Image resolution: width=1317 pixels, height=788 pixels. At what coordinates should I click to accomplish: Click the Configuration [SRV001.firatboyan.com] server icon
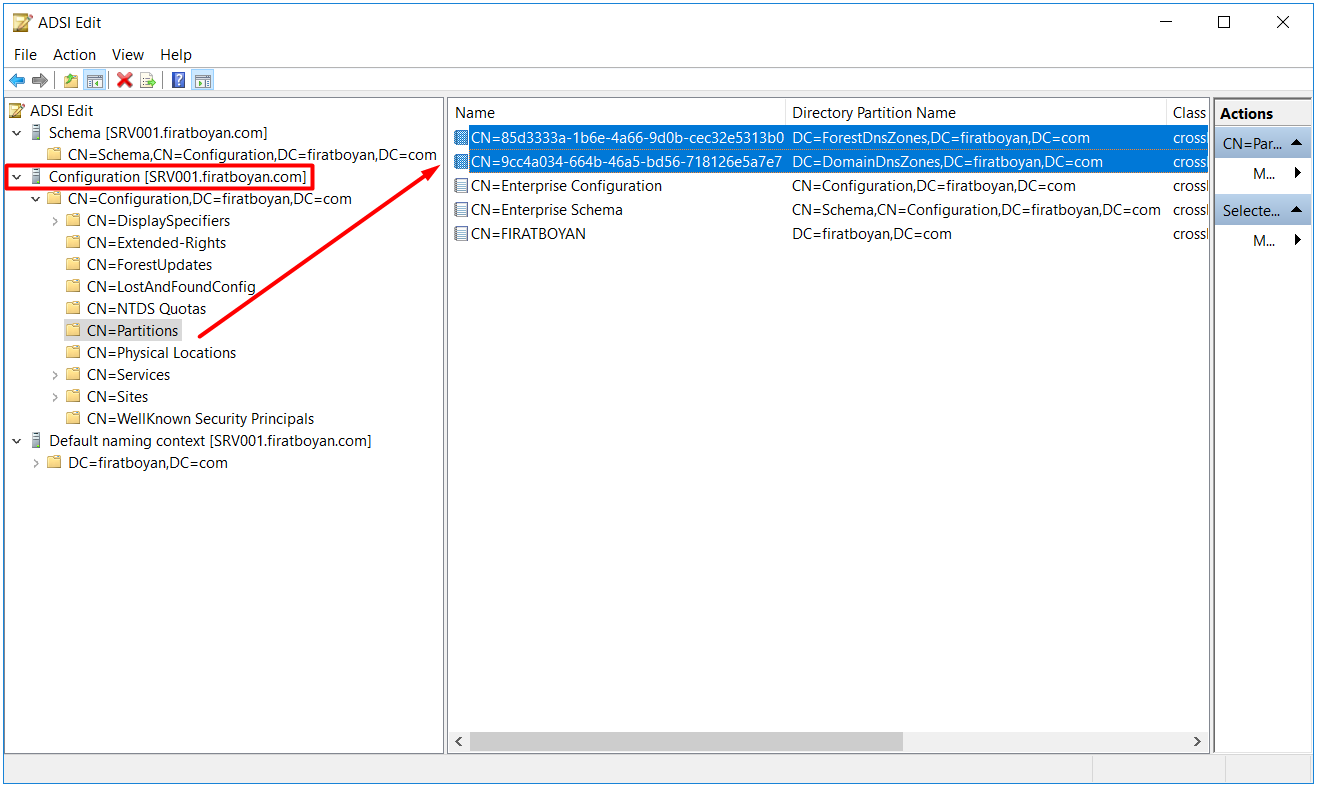pyautogui.click(x=38, y=177)
